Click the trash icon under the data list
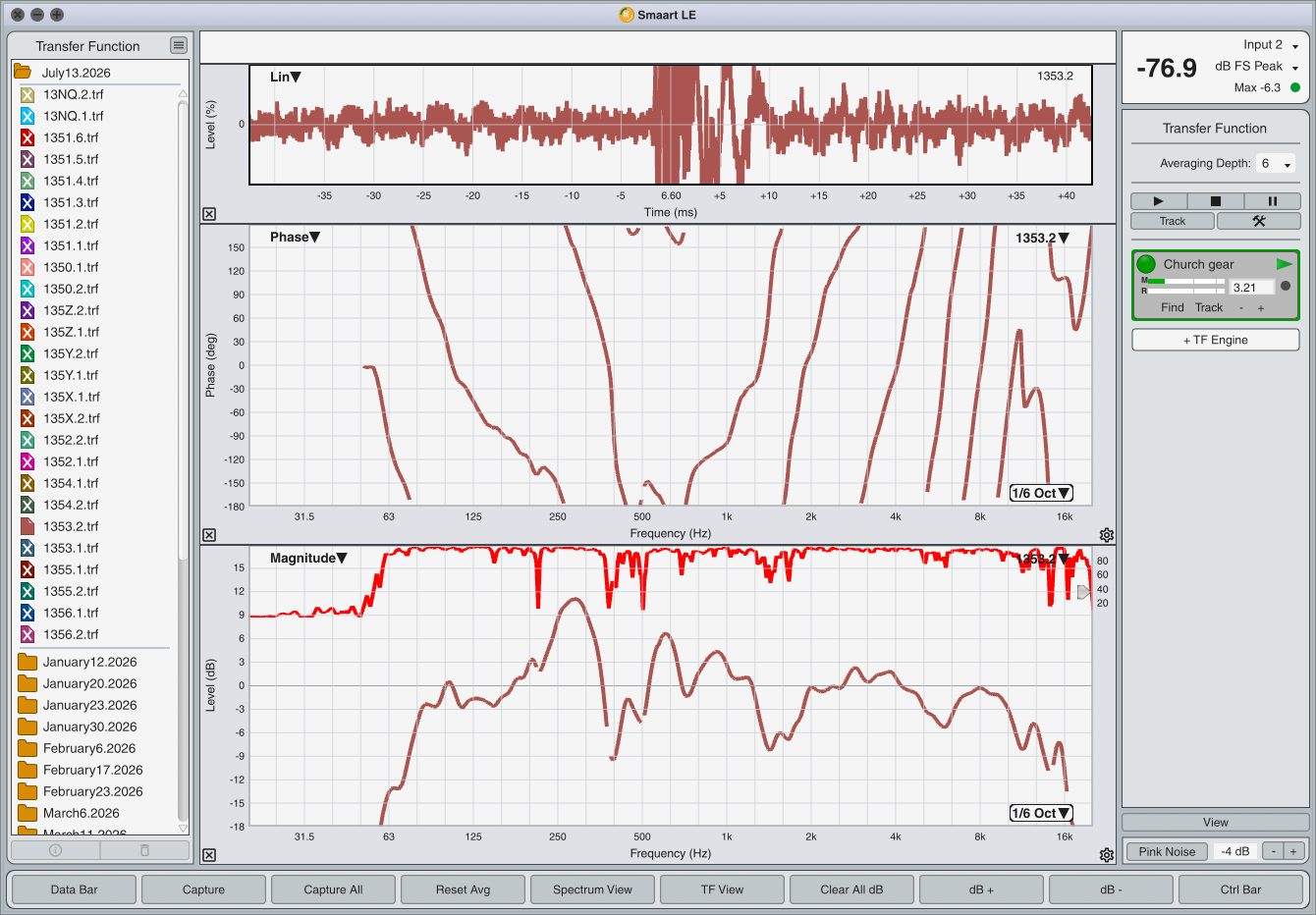 point(144,850)
